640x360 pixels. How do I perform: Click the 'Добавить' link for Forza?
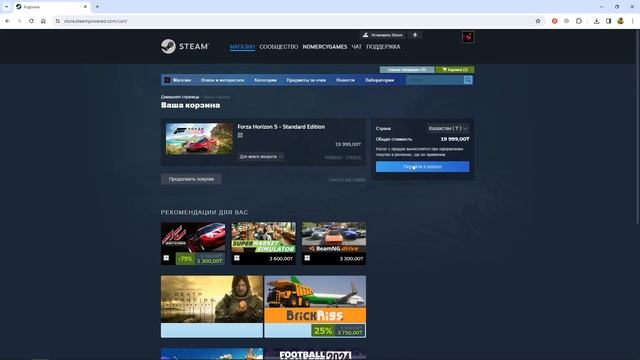(x=333, y=157)
